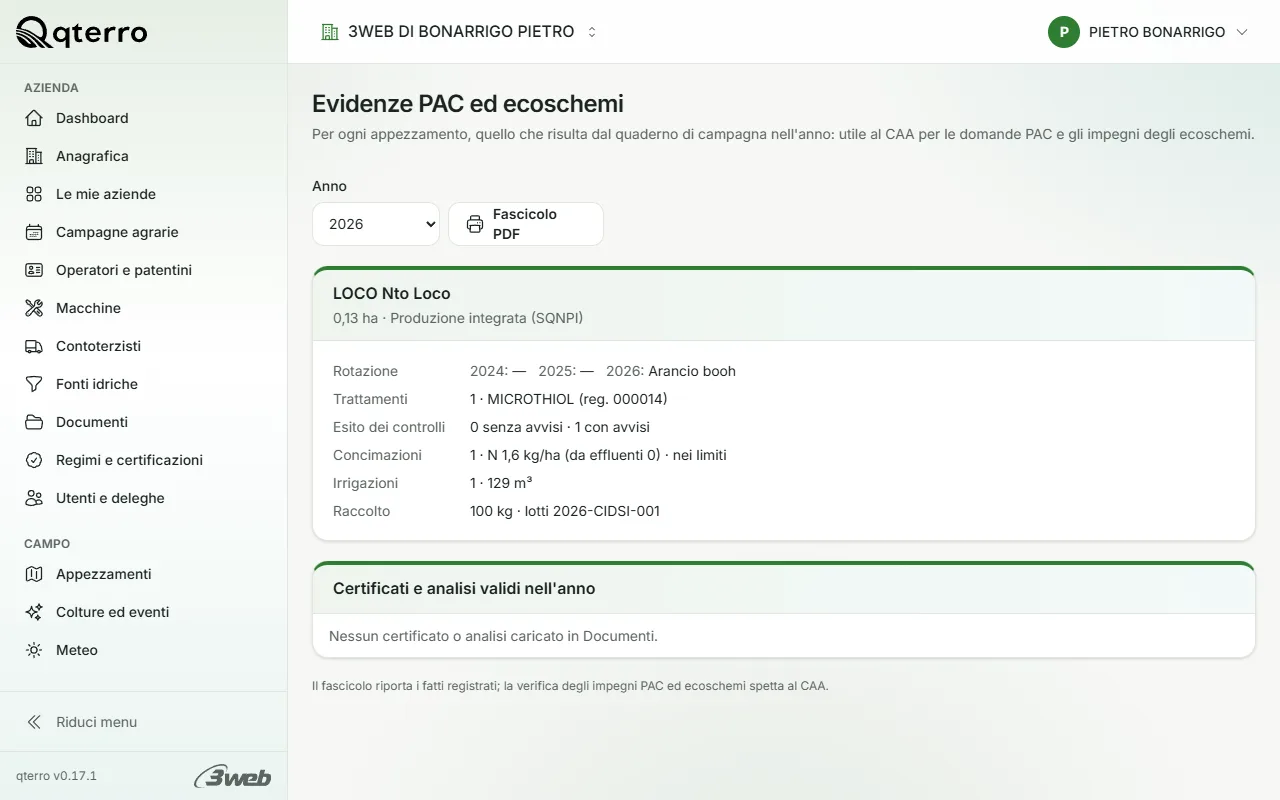Screen dimensions: 1280x800
Task: Click the Utenti e deleghe people icon
Action: coord(34,498)
